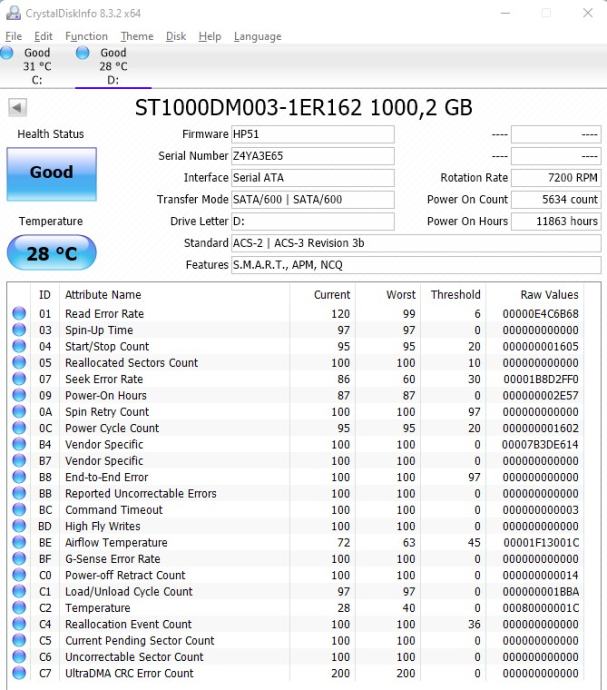Click status icon for UltraDMA CRC Error Count
Viewport: 607px width, 690px height.
(x=19, y=672)
